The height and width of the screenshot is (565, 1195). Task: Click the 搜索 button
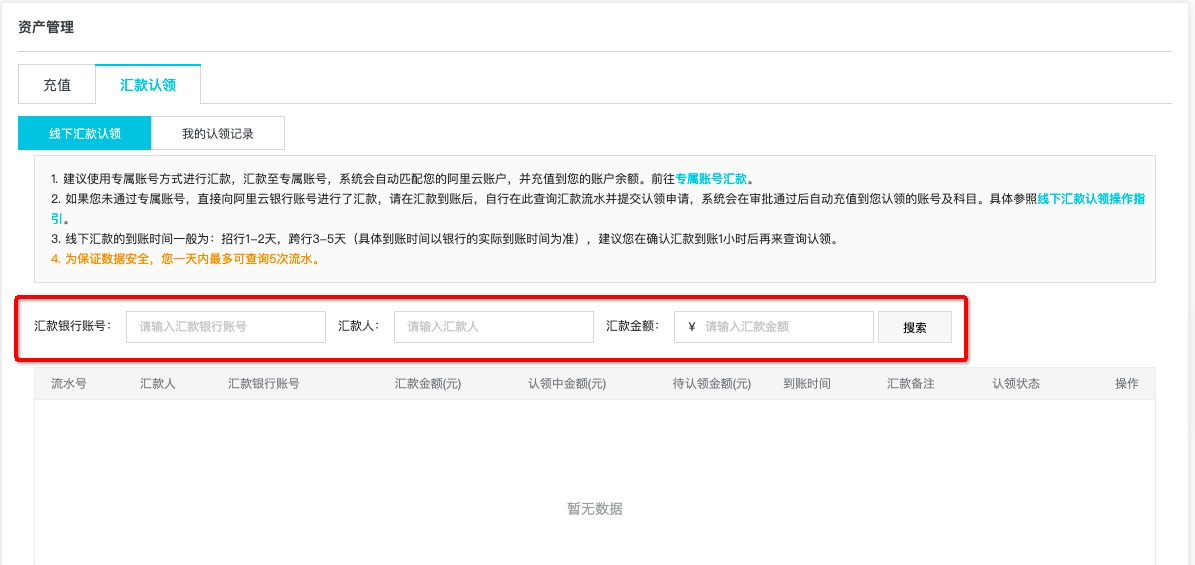915,327
